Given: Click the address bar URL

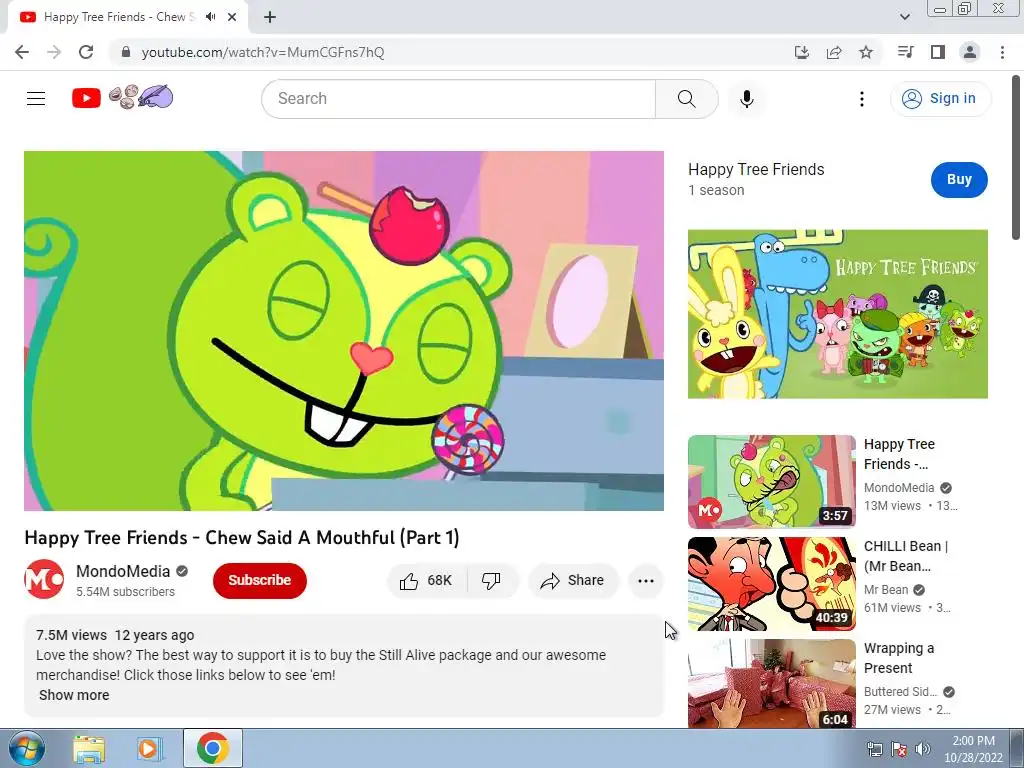Looking at the screenshot, I should (263, 52).
